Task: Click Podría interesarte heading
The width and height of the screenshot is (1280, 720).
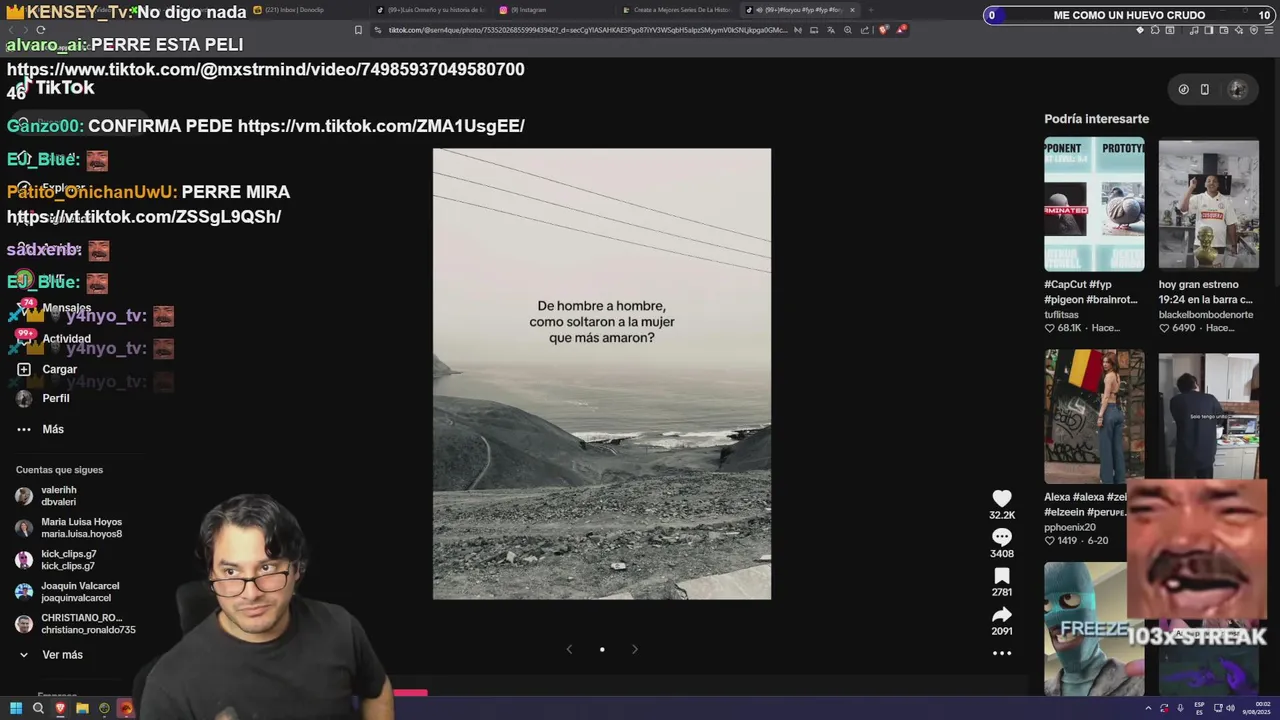Action: point(1096,119)
